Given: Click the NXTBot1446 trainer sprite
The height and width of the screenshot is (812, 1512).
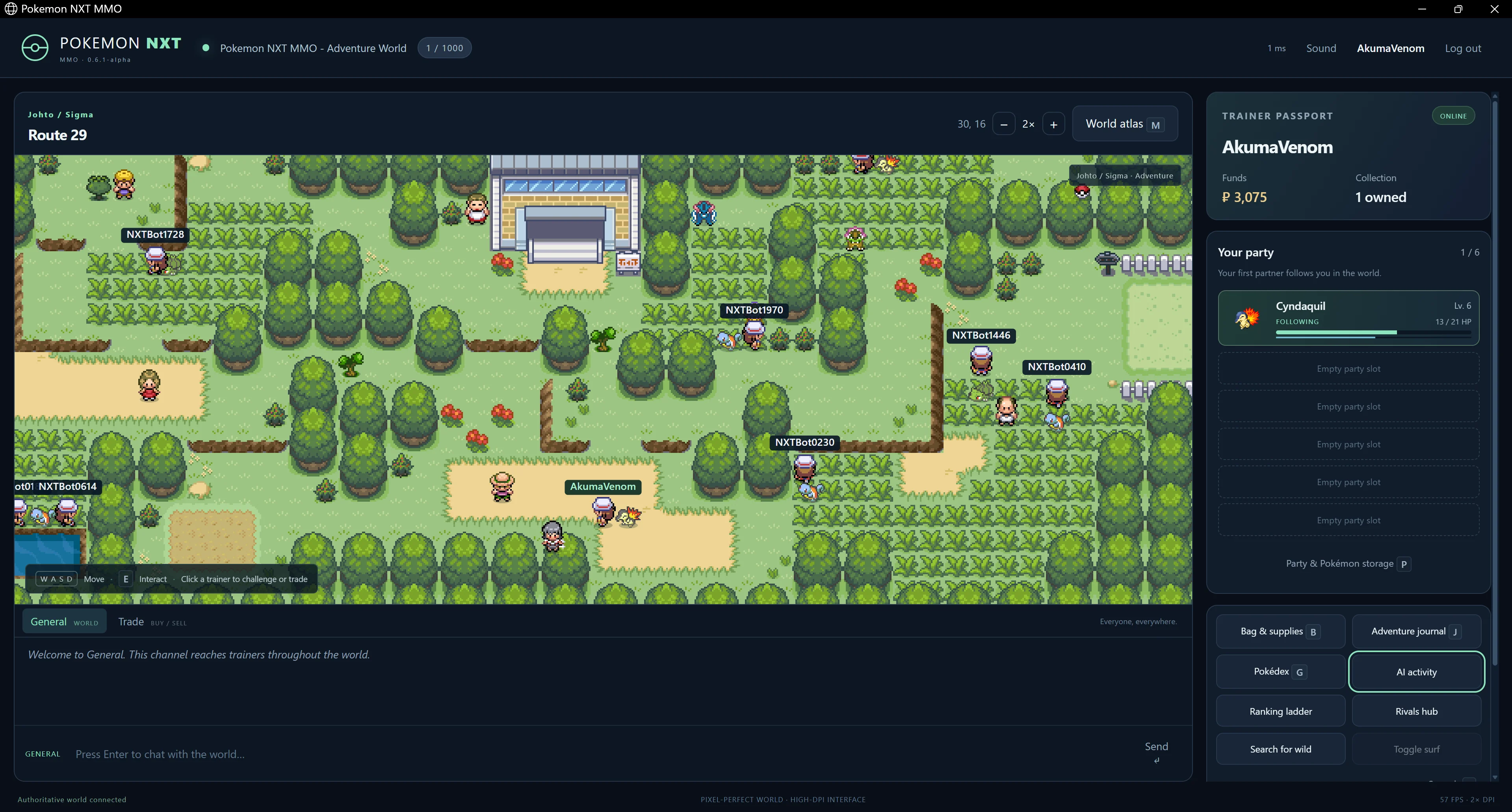Looking at the screenshot, I should pyautogui.click(x=981, y=360).
